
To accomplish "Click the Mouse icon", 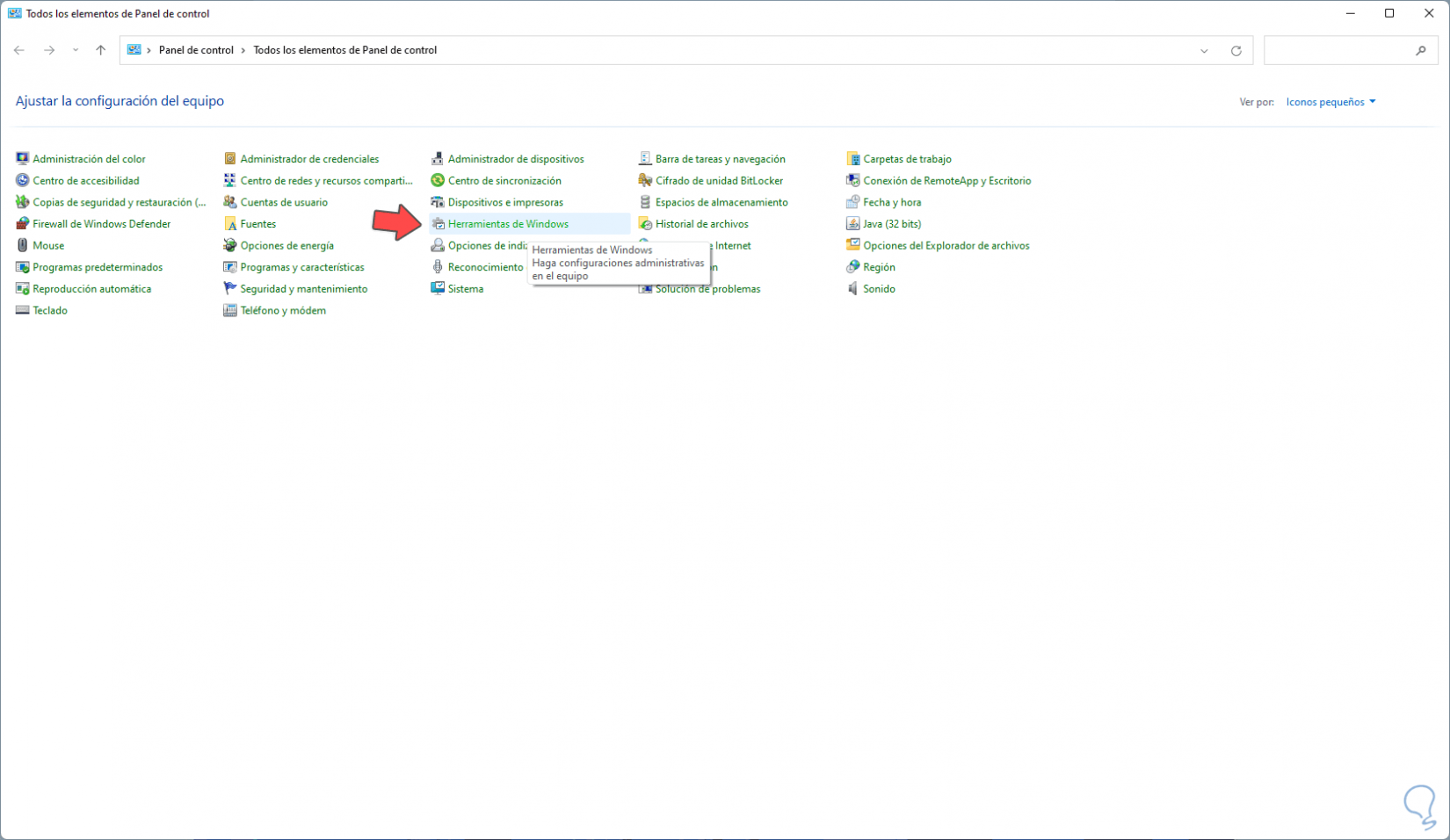I will (23, 245).
